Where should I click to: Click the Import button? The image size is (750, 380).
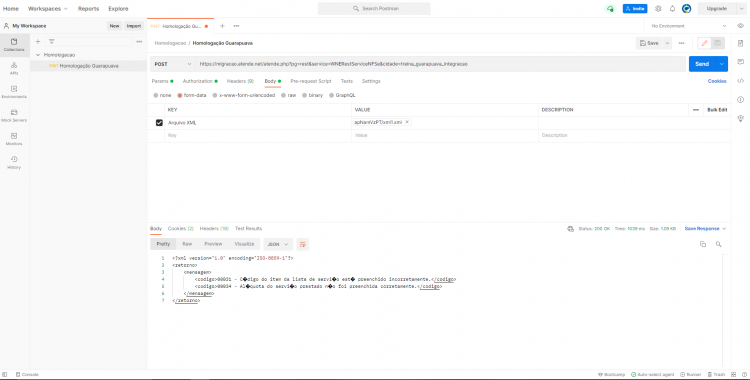tap(134, 26)
